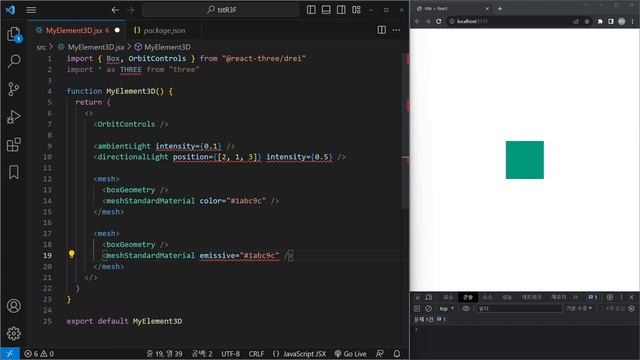Activate the DevTools inspect element picker
Screen dimensions: 640x360
[418, 297]
